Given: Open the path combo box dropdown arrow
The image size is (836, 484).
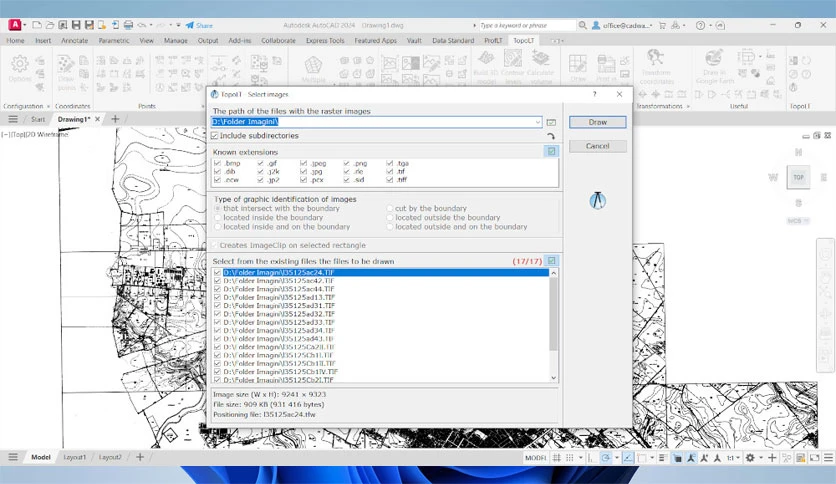Looking at the screenshot, I should [538, 122].
